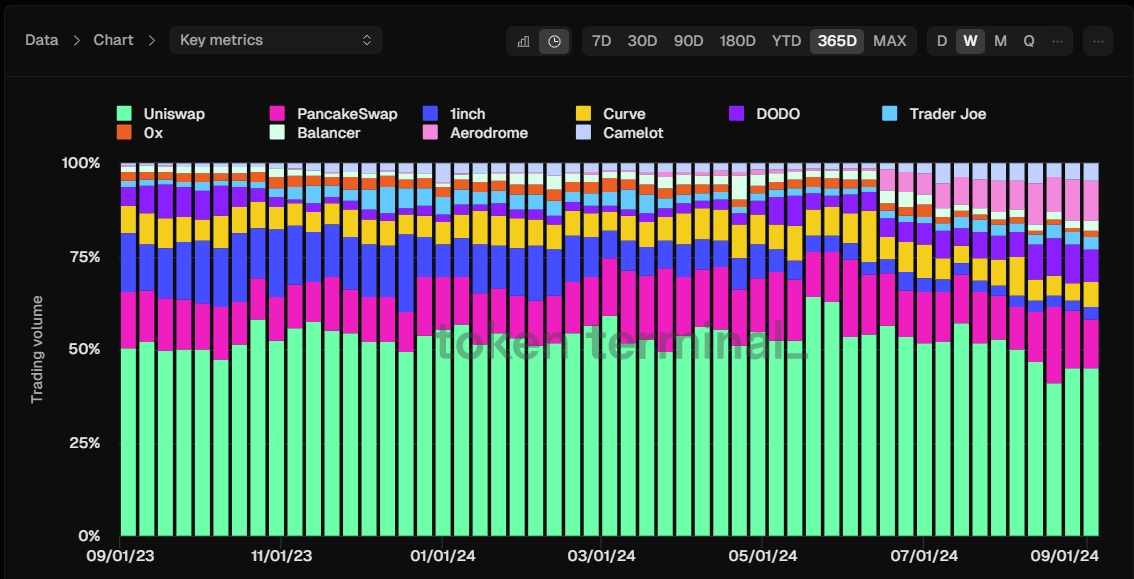
Task: Toggle Aerodrome series in legend
Action: tap(475, 132)
